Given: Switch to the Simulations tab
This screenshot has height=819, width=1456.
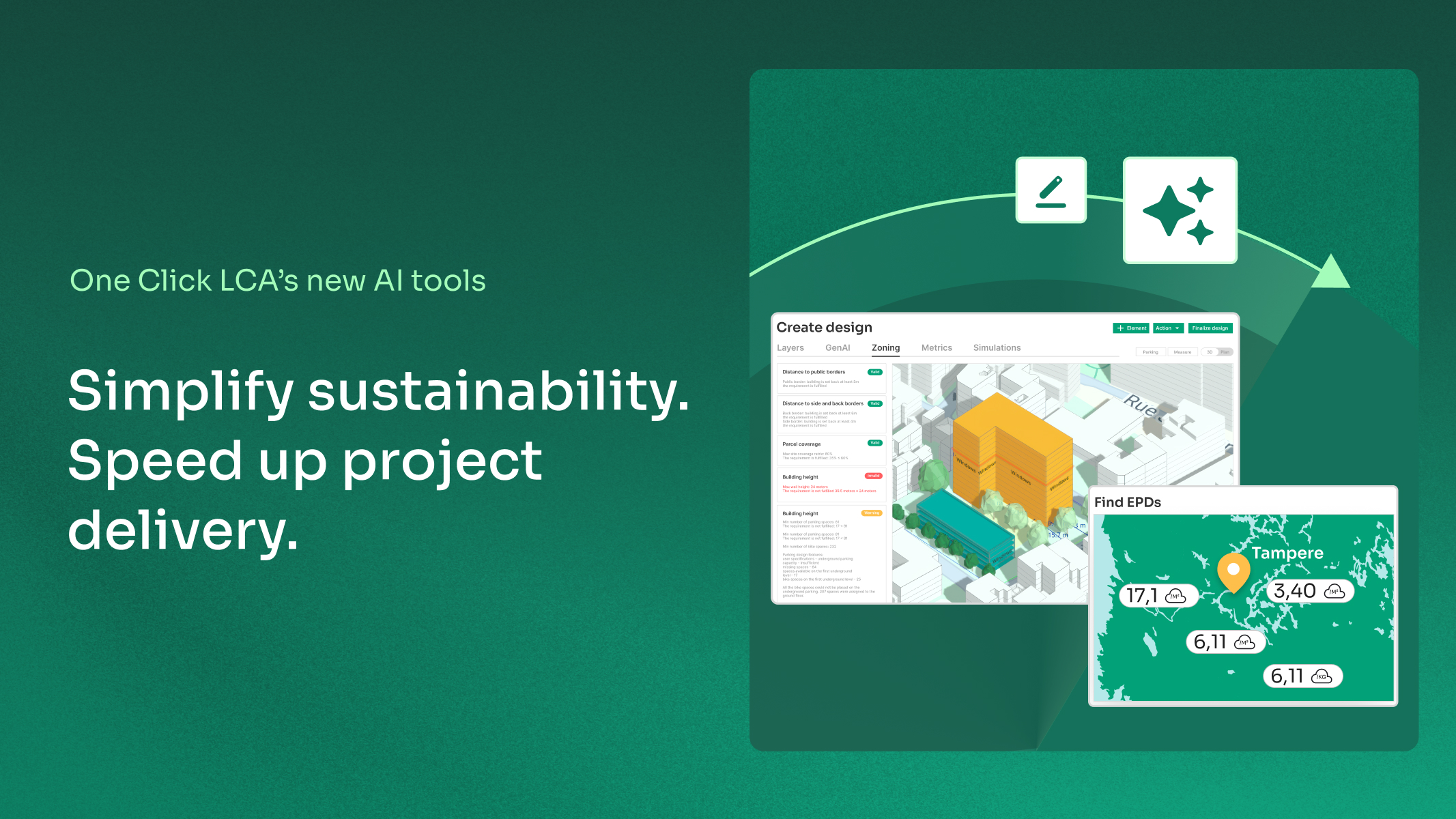Looking at the screenshot, I should point(997,348).
